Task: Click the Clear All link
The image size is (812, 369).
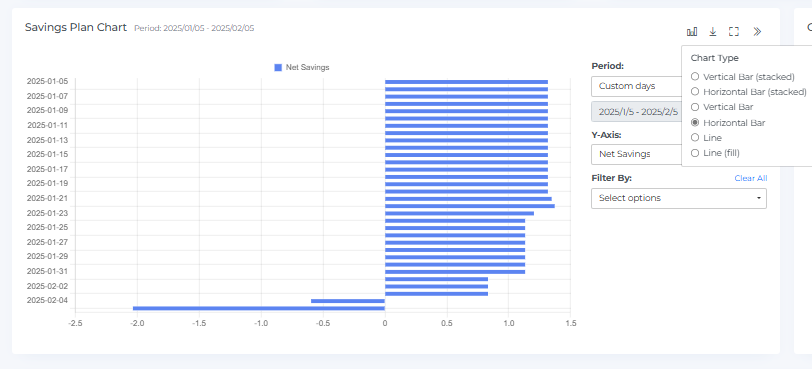Action: [751, 178]
